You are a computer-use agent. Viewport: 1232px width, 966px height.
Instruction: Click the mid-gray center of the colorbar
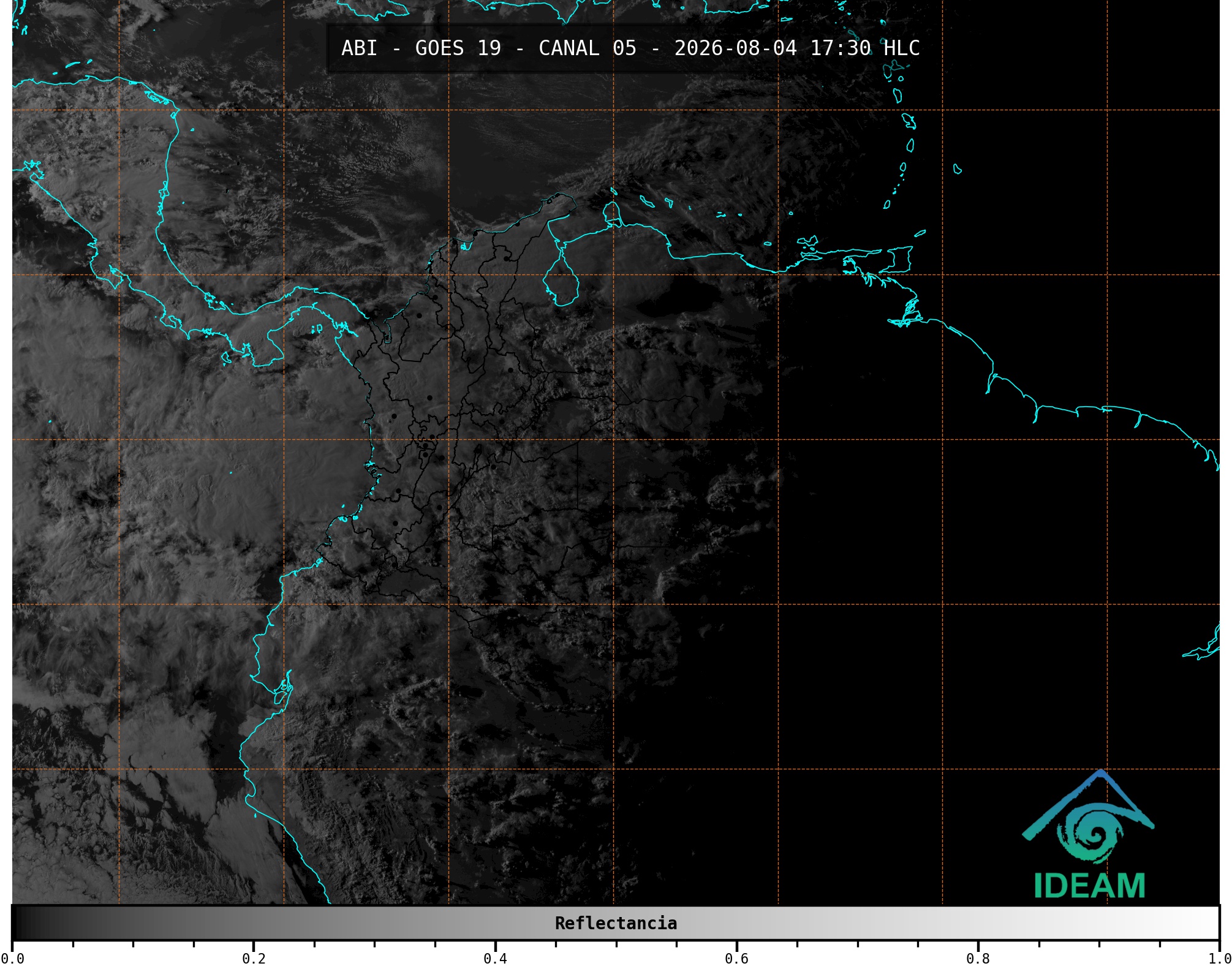coord(616,923)
